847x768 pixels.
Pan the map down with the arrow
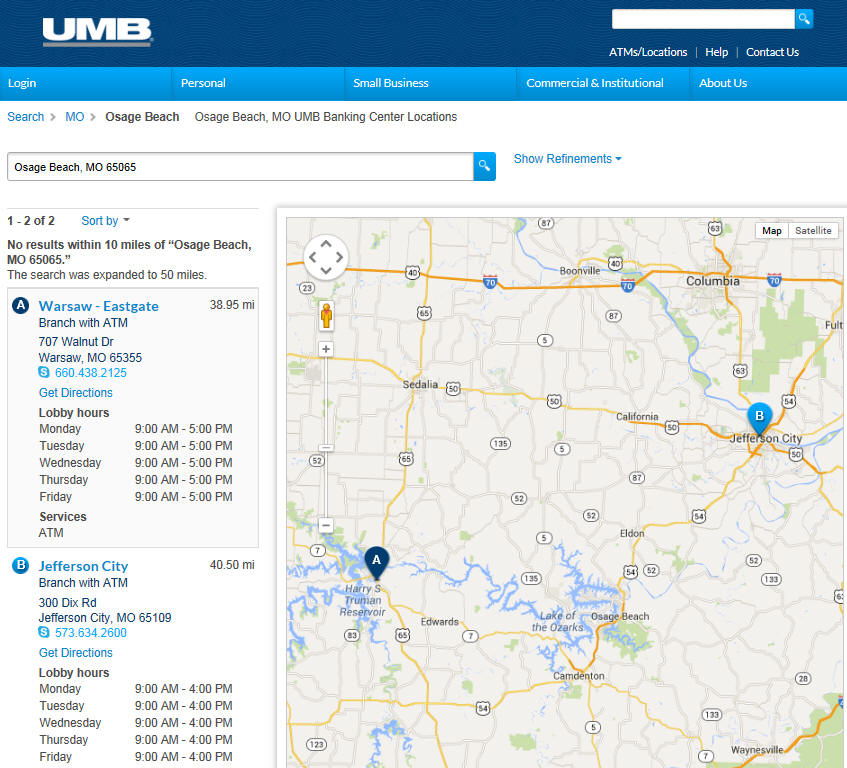pos(326,270)
